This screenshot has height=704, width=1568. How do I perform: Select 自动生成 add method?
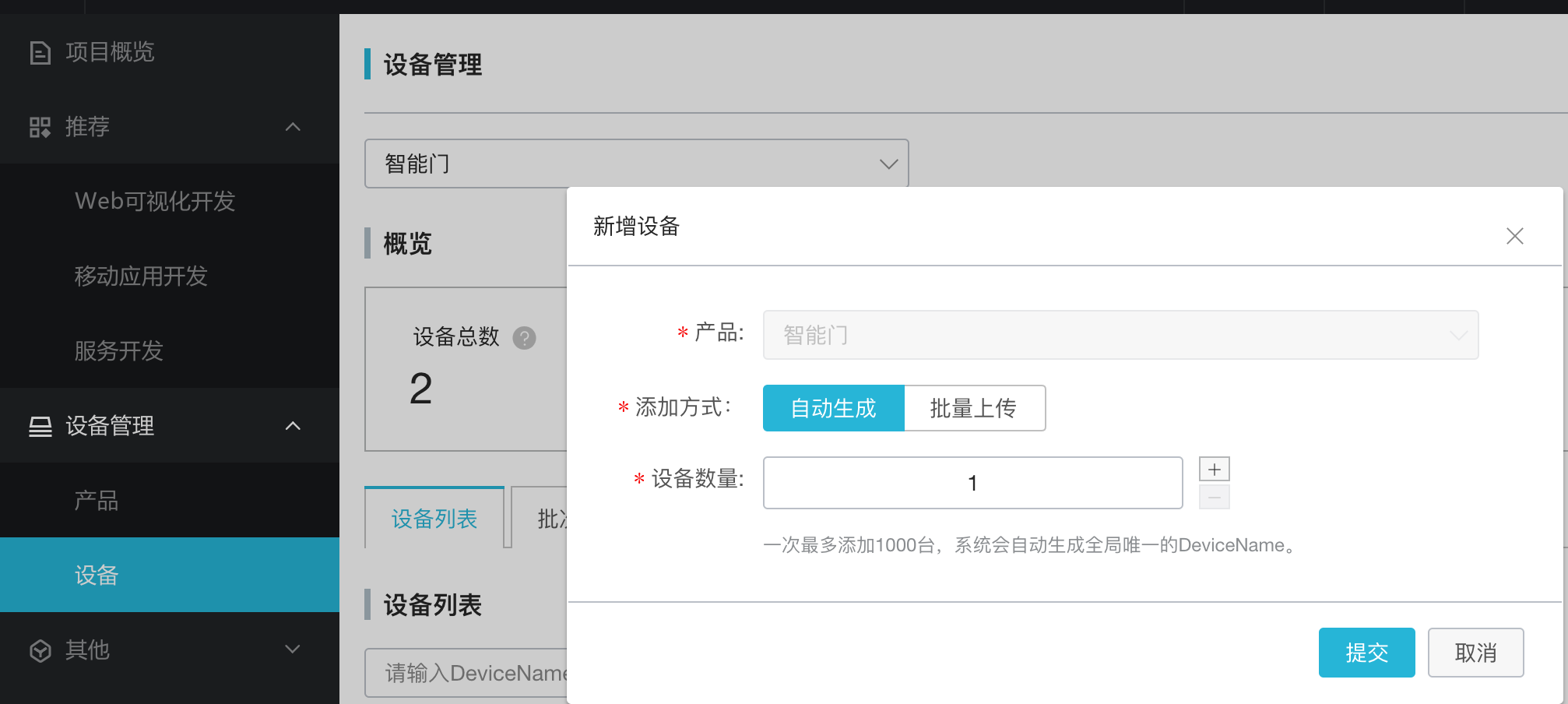coord(833,408)
